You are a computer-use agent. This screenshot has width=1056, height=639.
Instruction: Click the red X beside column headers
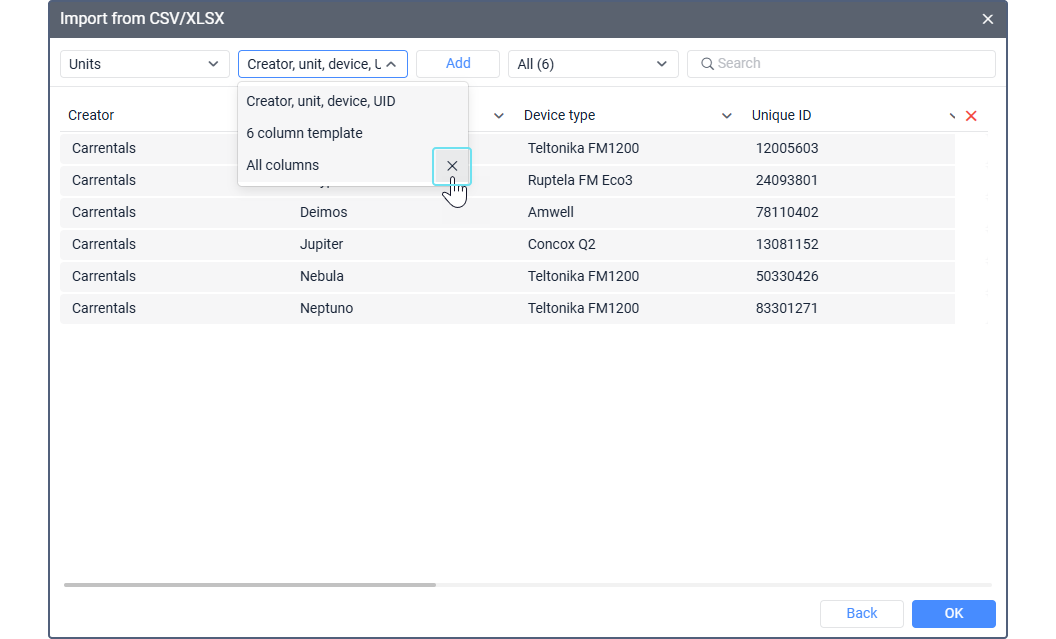(x=971, y=116)
